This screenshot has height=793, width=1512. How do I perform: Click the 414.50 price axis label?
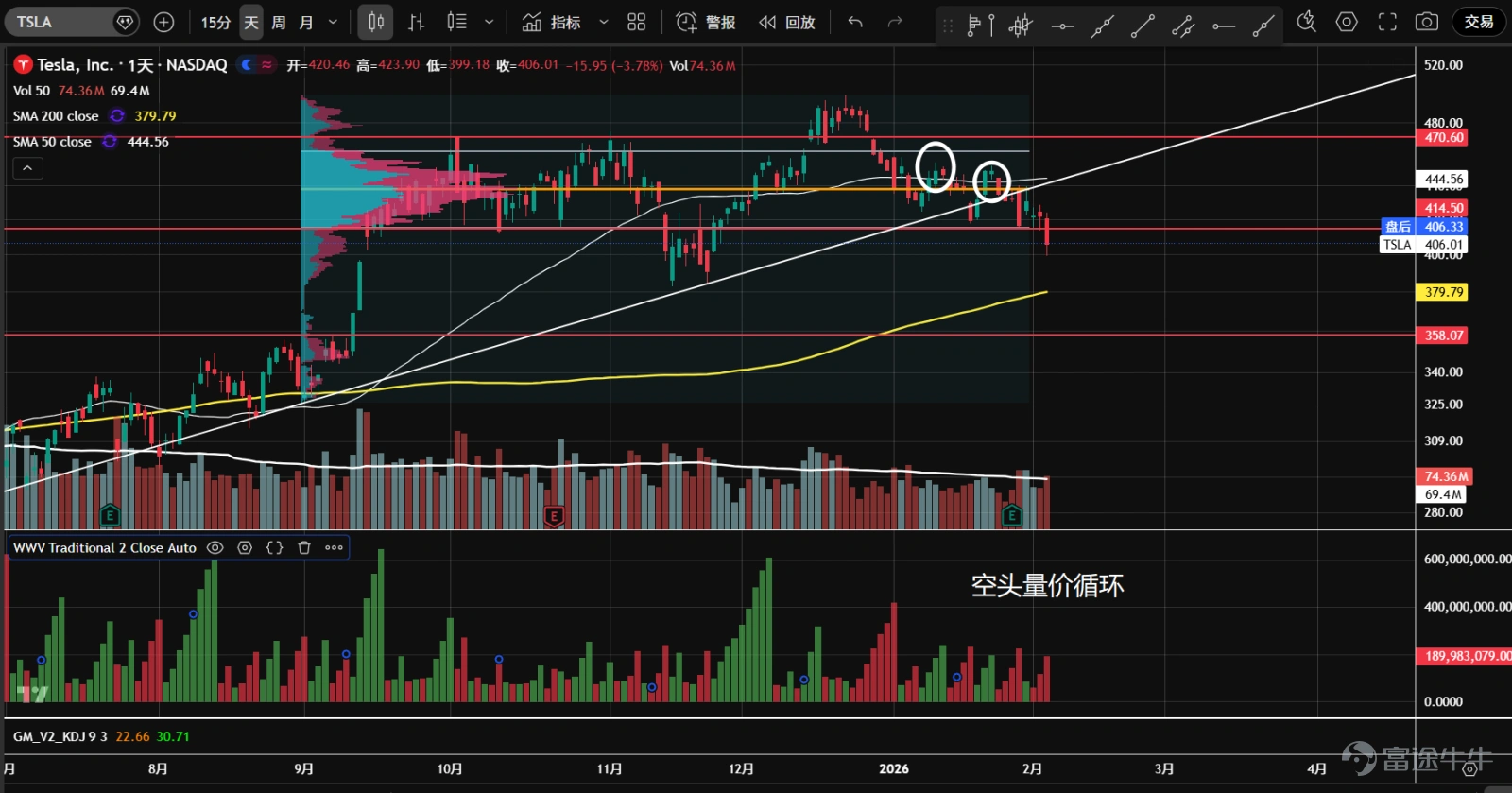(1444, 208)
